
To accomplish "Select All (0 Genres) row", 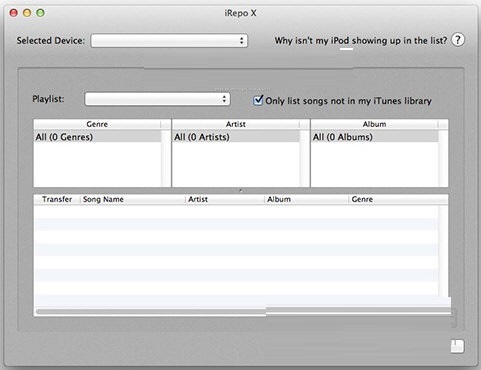I will click(x=97, y=137).
